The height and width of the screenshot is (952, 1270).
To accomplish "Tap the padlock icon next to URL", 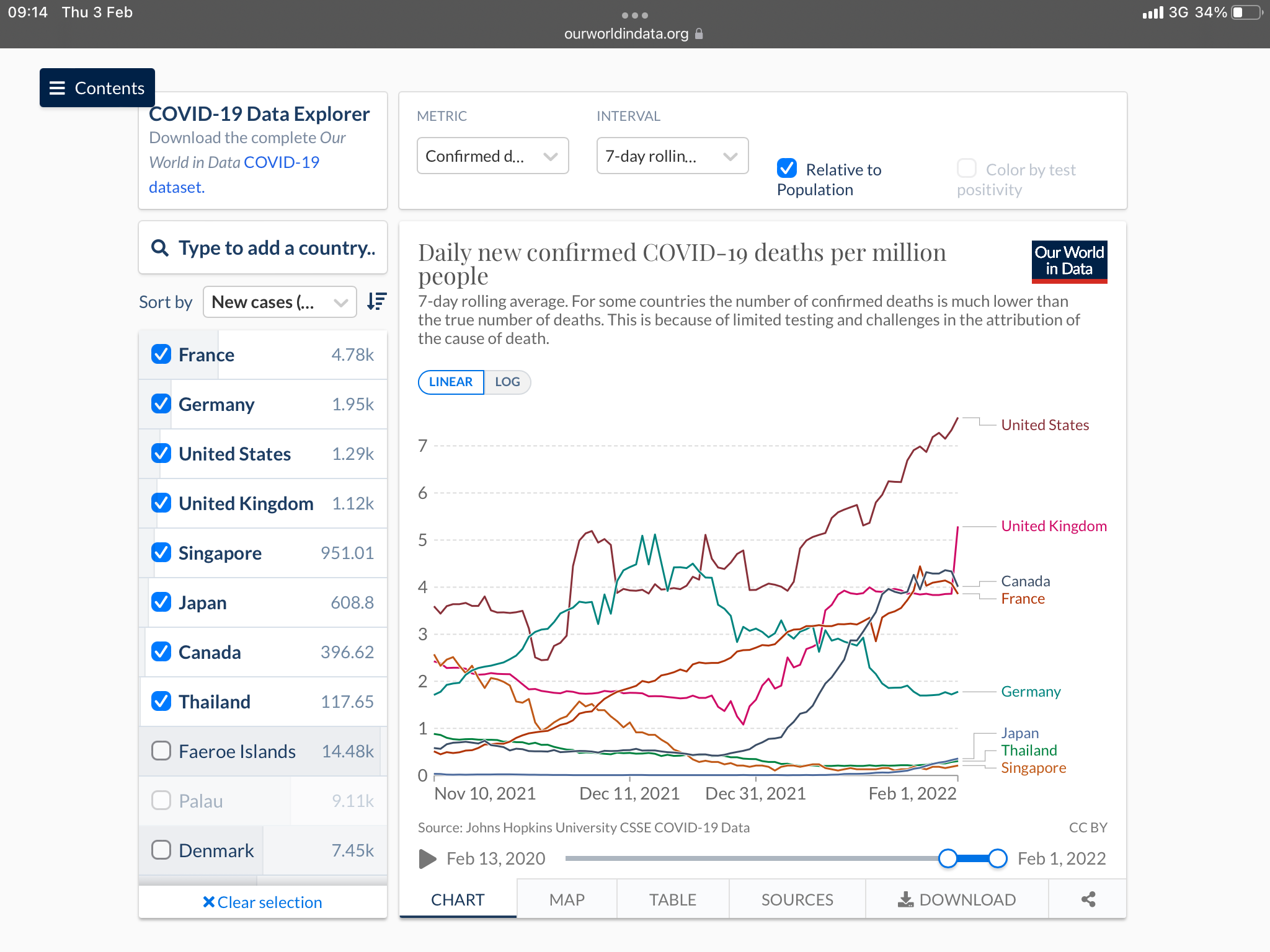I will [x=699, y=33].
